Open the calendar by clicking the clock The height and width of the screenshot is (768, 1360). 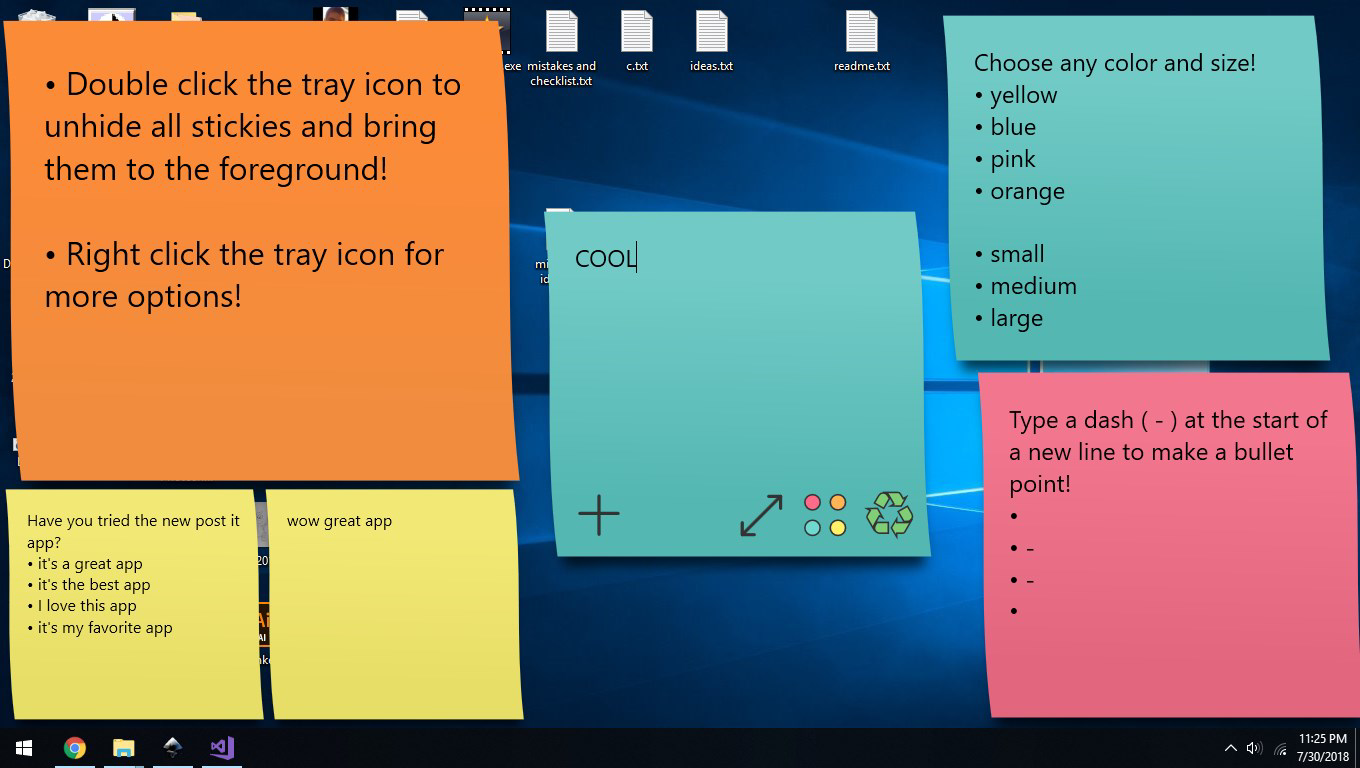click(x=1322, y=747)
